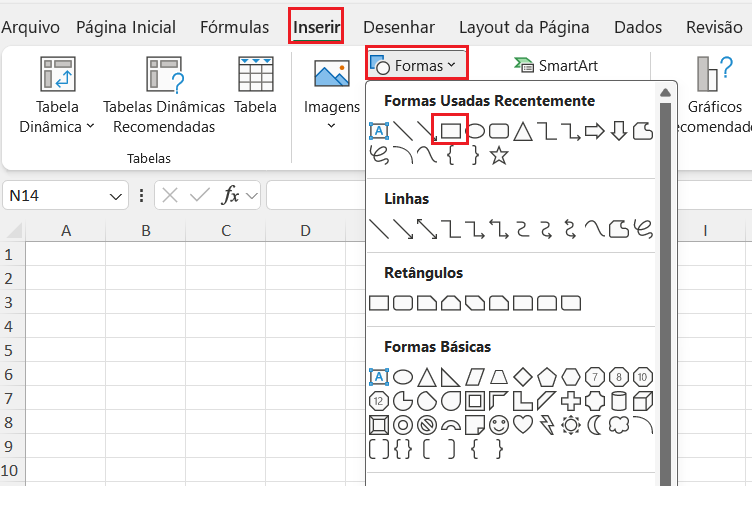This screenshot has height=515, width=752.
Task: Click the insert function fx button
Action: coord(230,196)
